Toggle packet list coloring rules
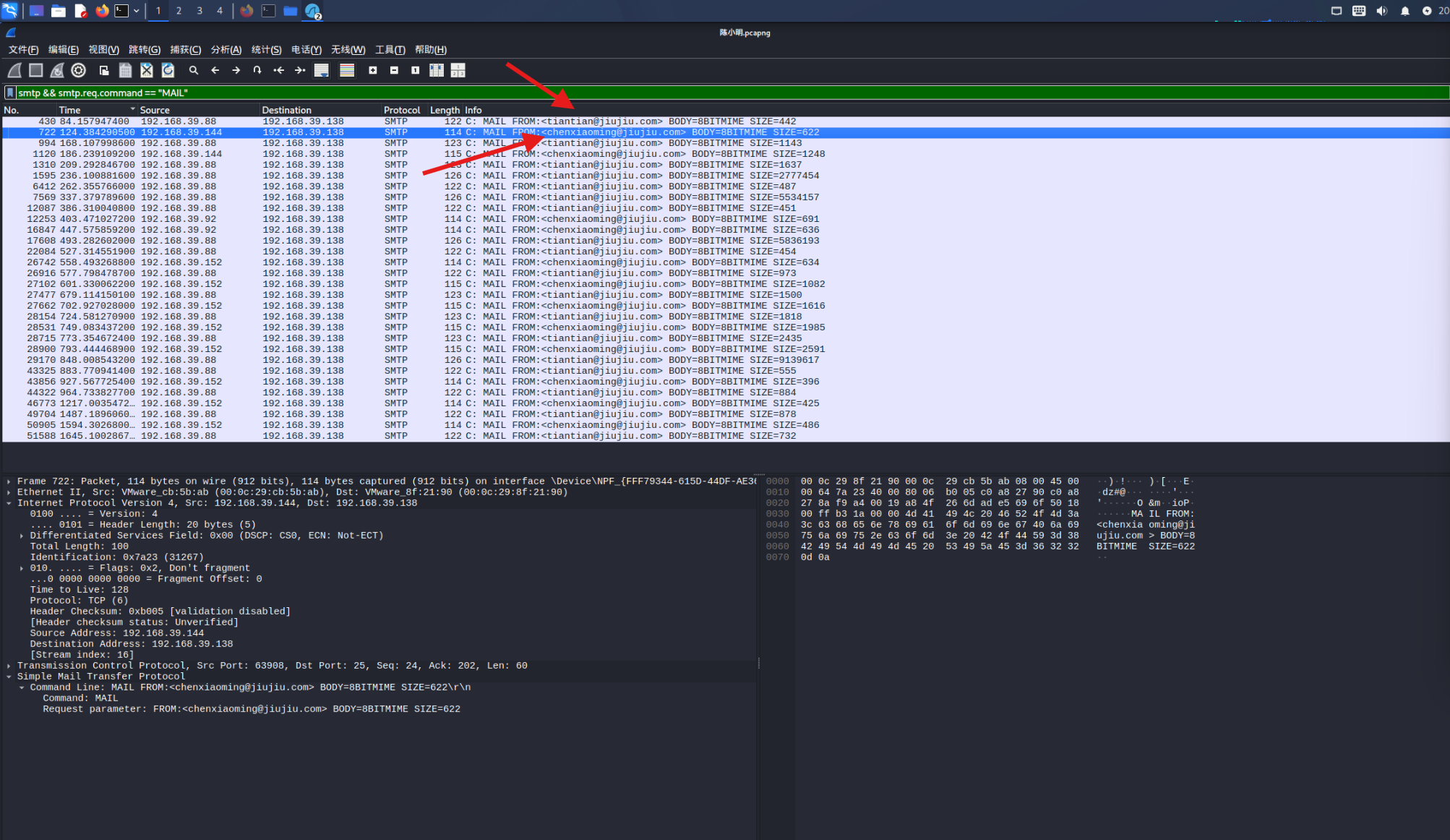This screenshot has width=1450, height=840. click(347, 70)
